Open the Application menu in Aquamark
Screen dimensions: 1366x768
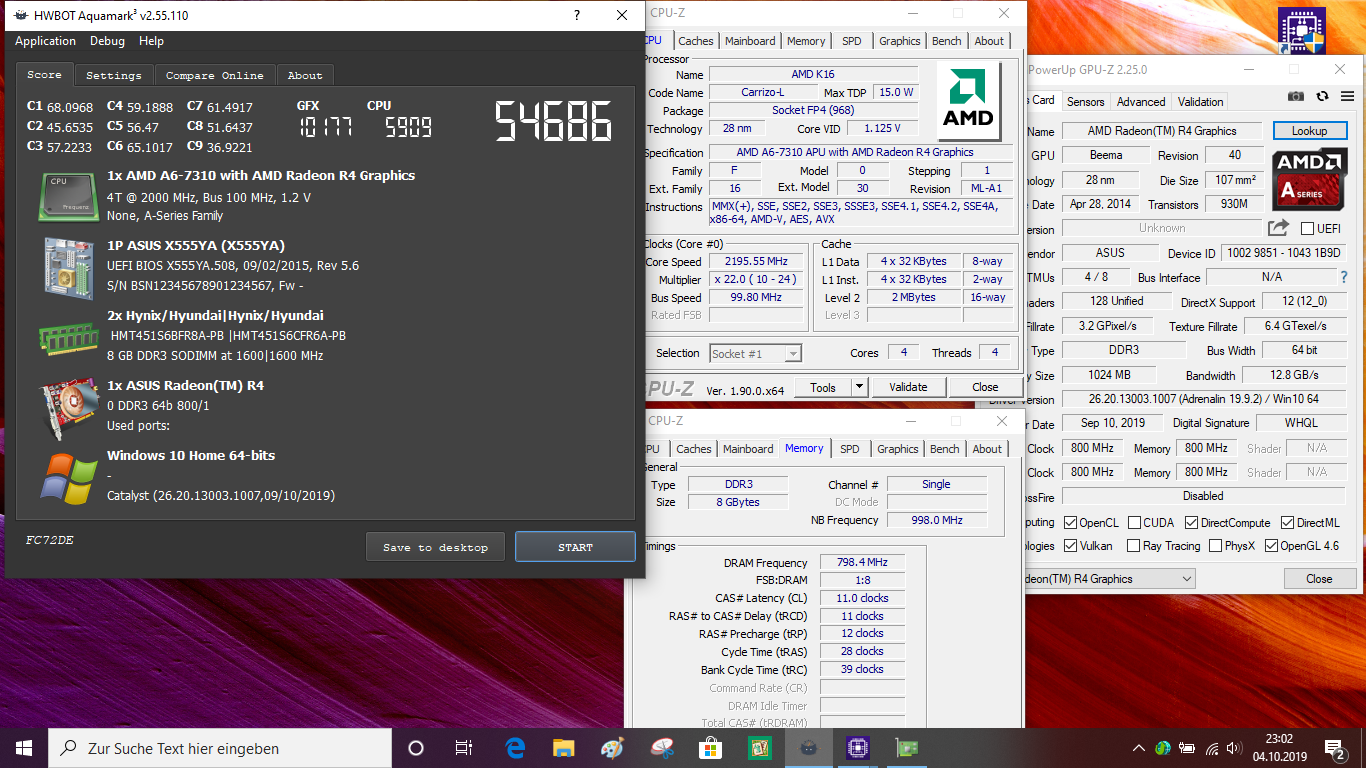[45, 41]
